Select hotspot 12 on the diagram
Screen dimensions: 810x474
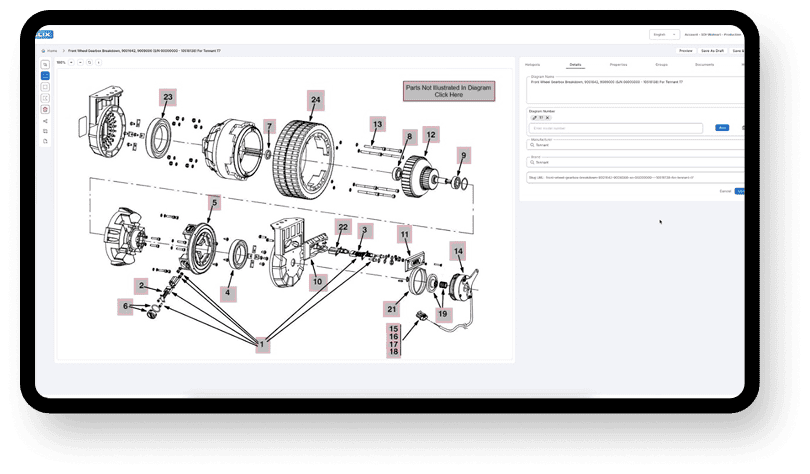431,135
